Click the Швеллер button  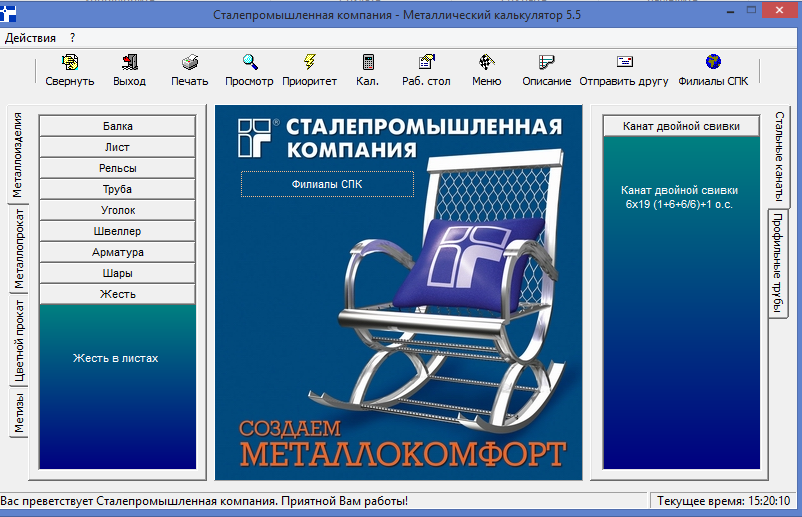[x=118, y=231]
